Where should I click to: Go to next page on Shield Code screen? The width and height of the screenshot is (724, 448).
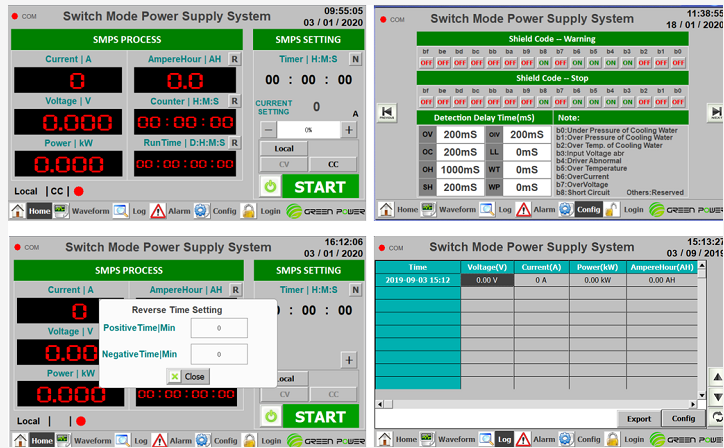[x=716, y=112]
